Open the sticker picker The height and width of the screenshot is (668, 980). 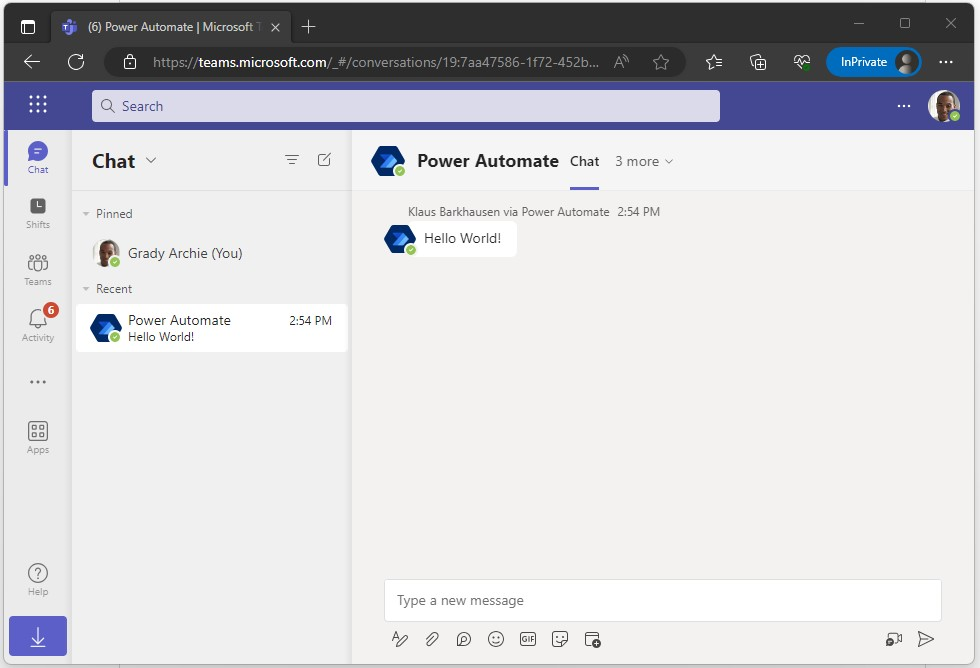coord(560,639)
